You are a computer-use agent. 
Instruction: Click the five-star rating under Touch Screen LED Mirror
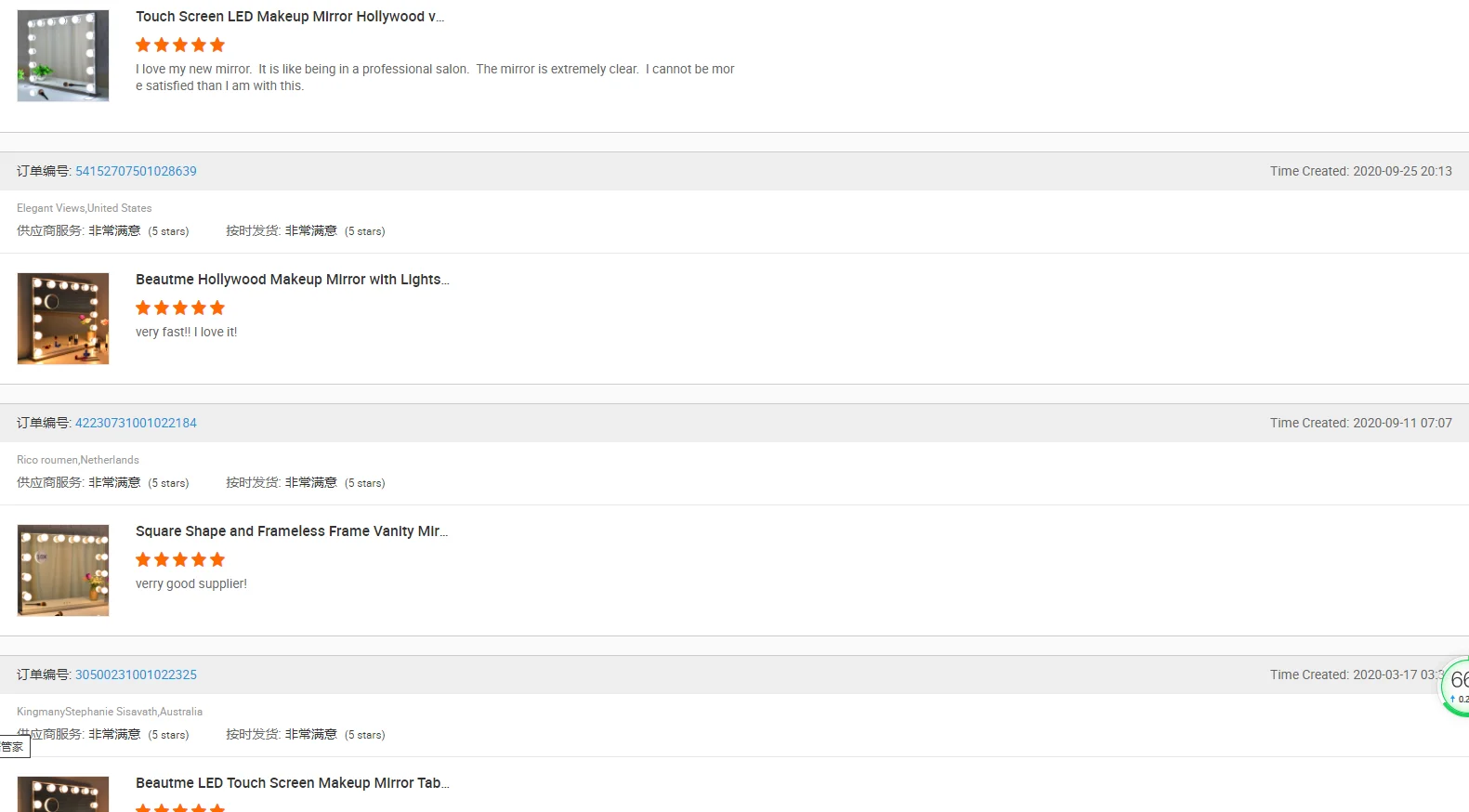[180, 45]
